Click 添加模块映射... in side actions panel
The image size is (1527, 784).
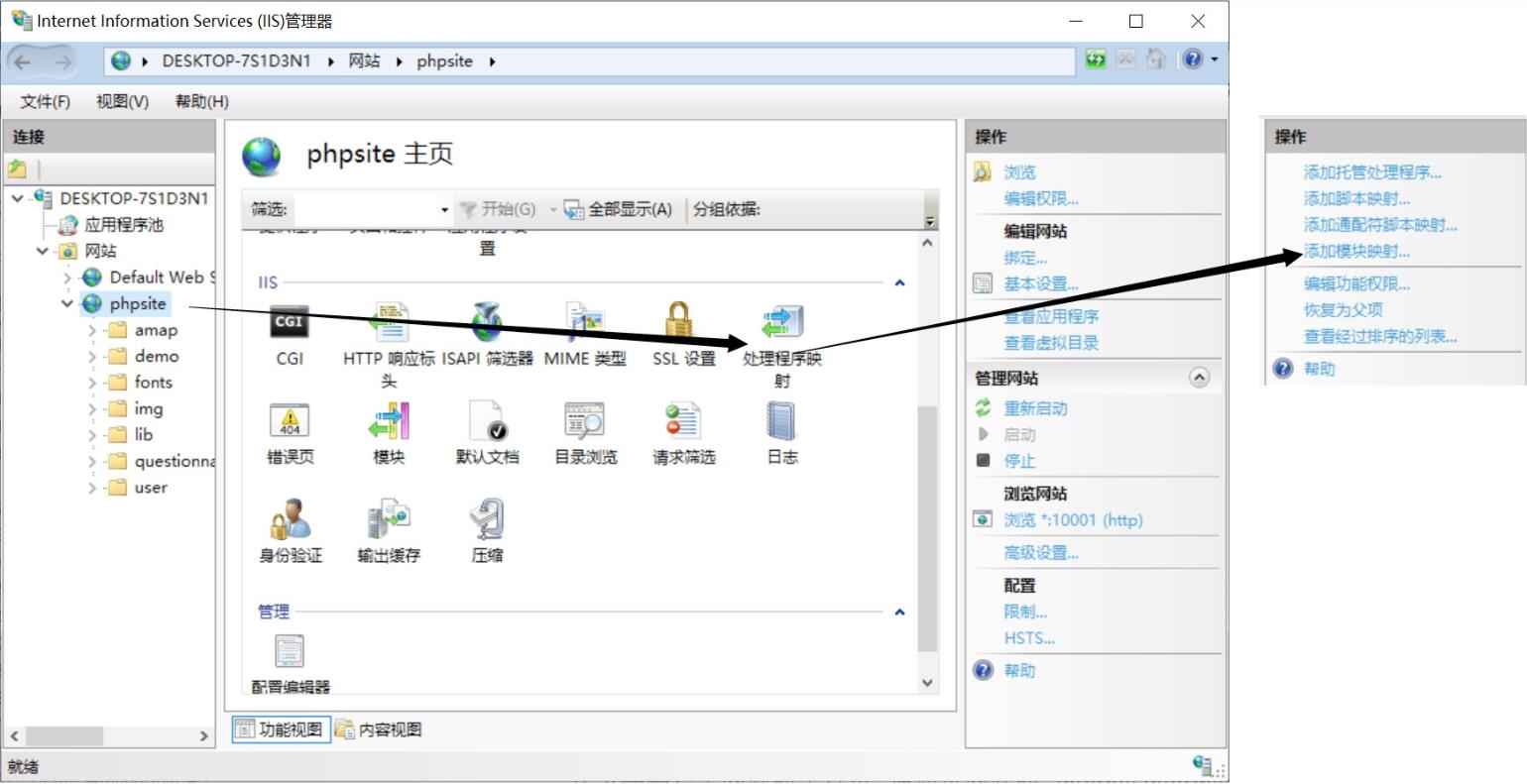pyautogui.click(x=1356, y=251)
